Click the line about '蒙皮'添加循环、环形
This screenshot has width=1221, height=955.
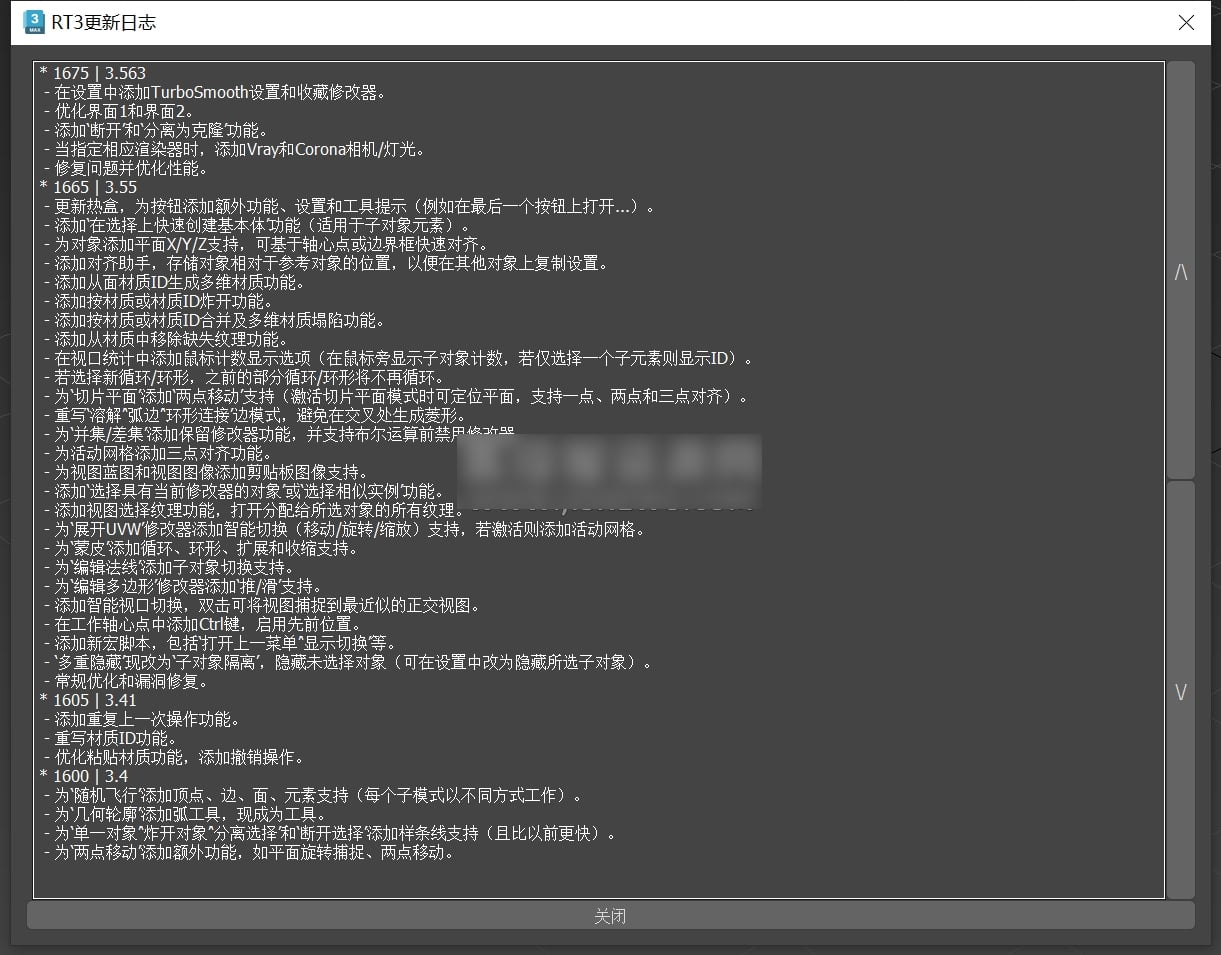click(201, 548)
